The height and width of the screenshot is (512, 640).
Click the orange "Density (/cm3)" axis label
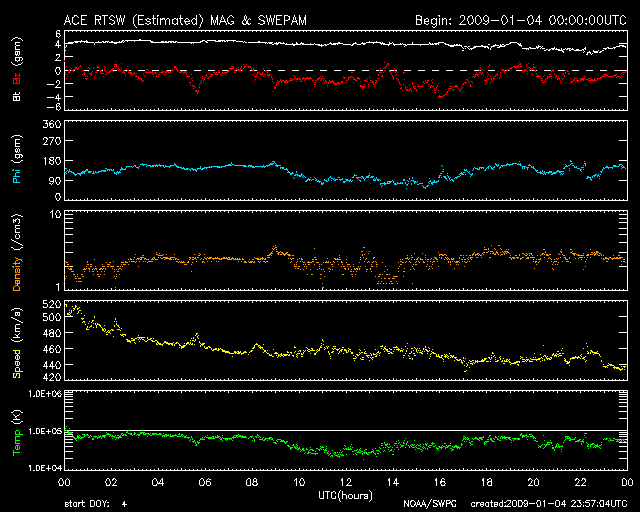[x=17, y=252]
